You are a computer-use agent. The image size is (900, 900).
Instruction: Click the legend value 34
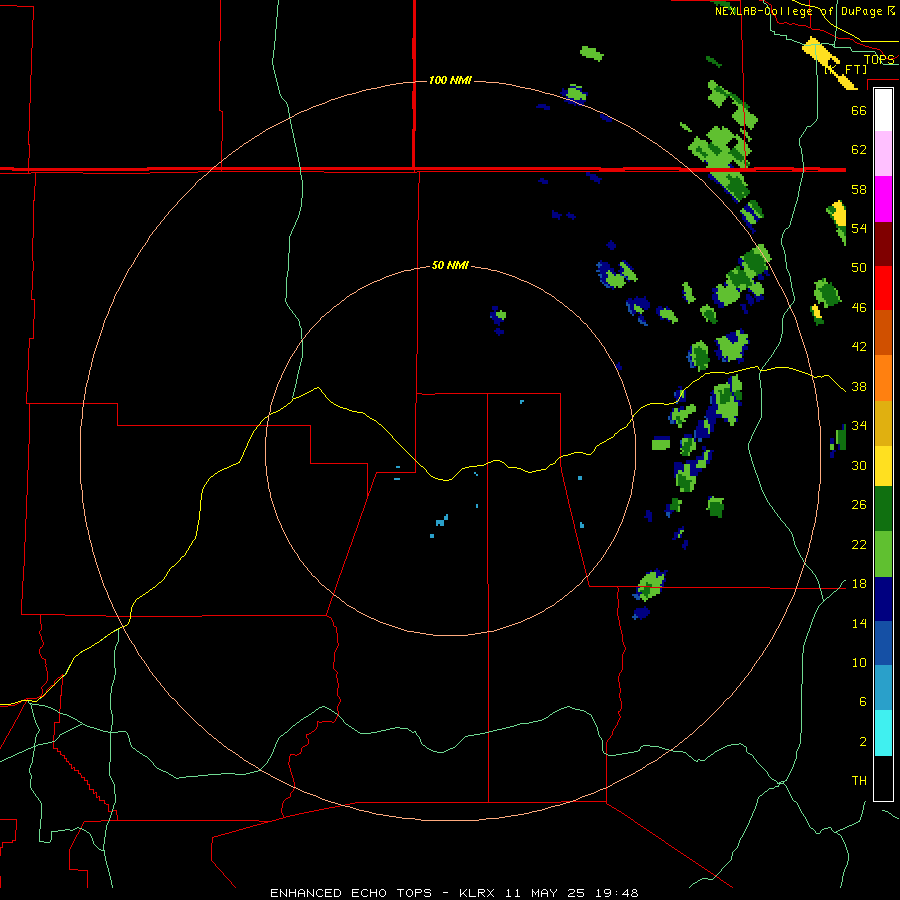pos(859,425)
